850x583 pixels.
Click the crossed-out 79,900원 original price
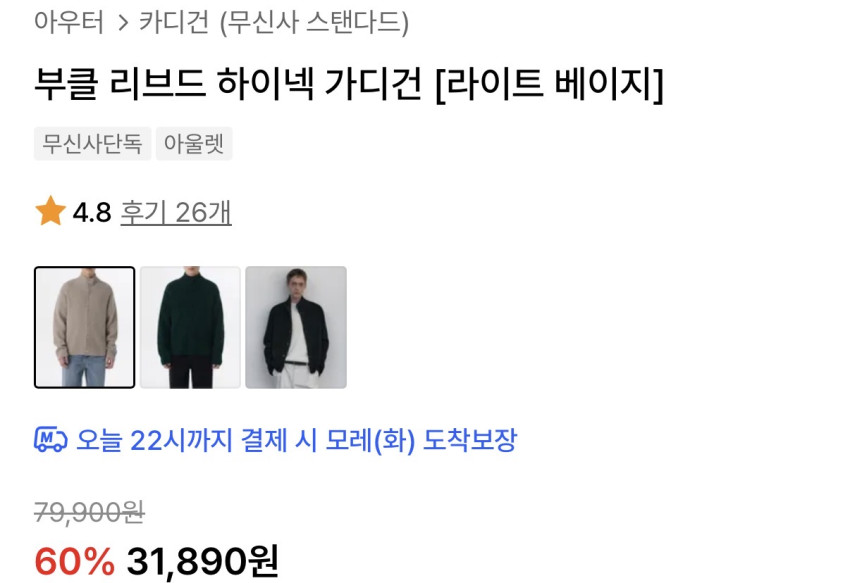pos(89,512)
